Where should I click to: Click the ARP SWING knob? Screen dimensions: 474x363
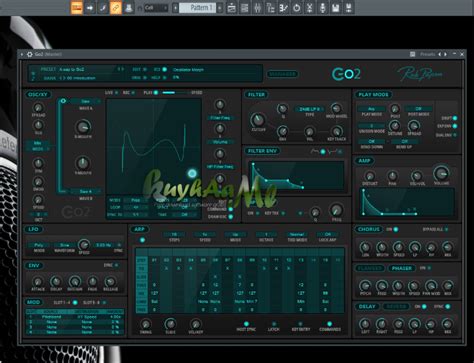[145, 324]
